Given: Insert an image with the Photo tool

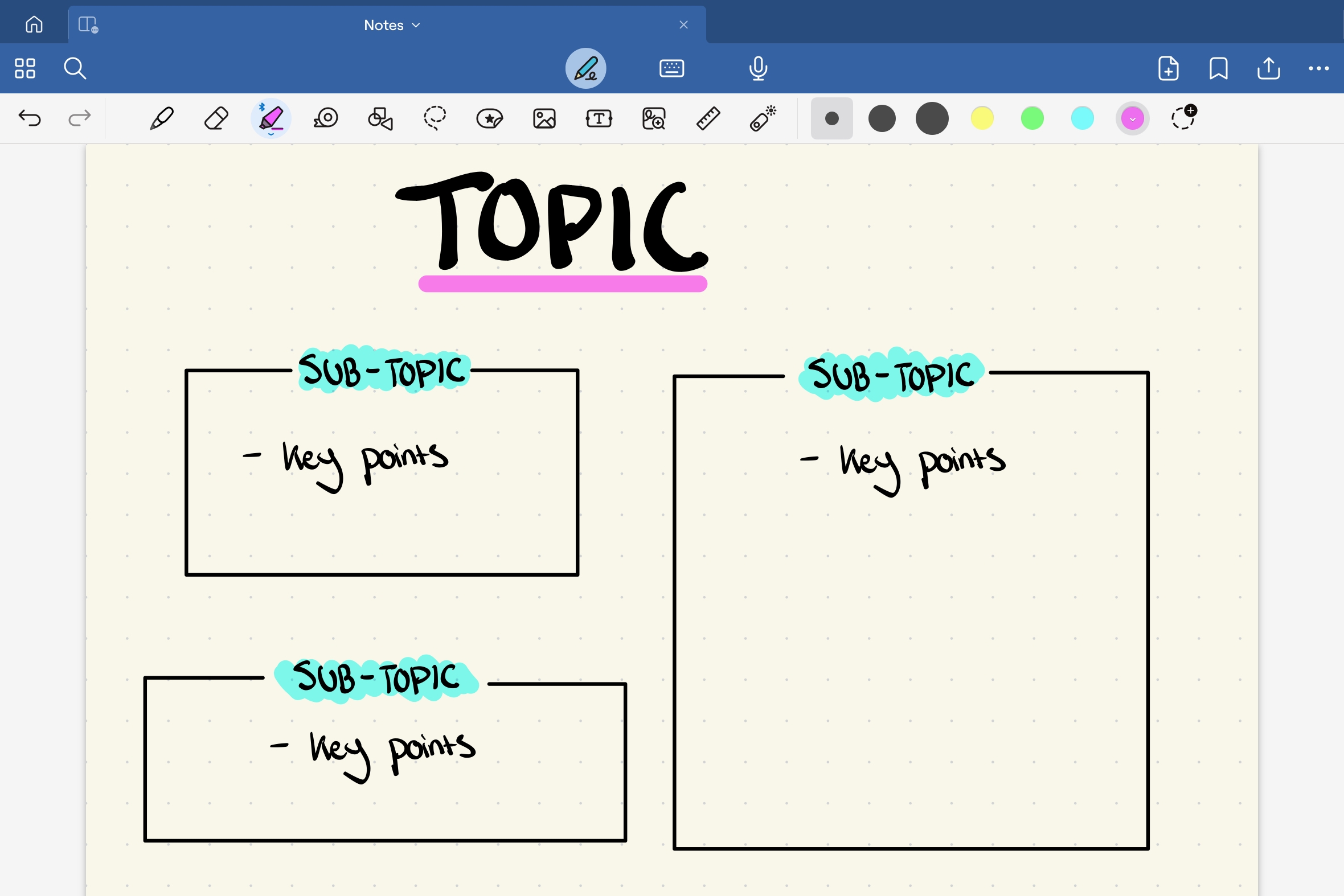Looking at the screenshot, I should point(544,118).
